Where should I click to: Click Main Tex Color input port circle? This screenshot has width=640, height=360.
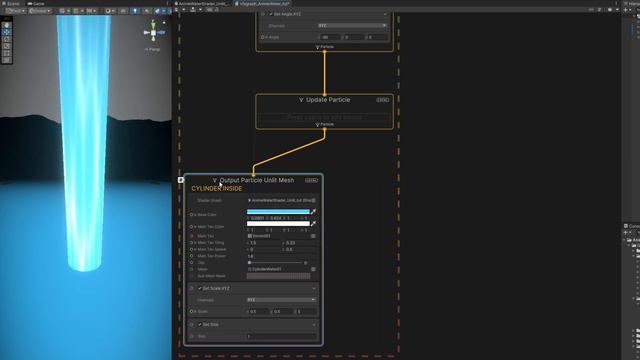tap(191, 227)
